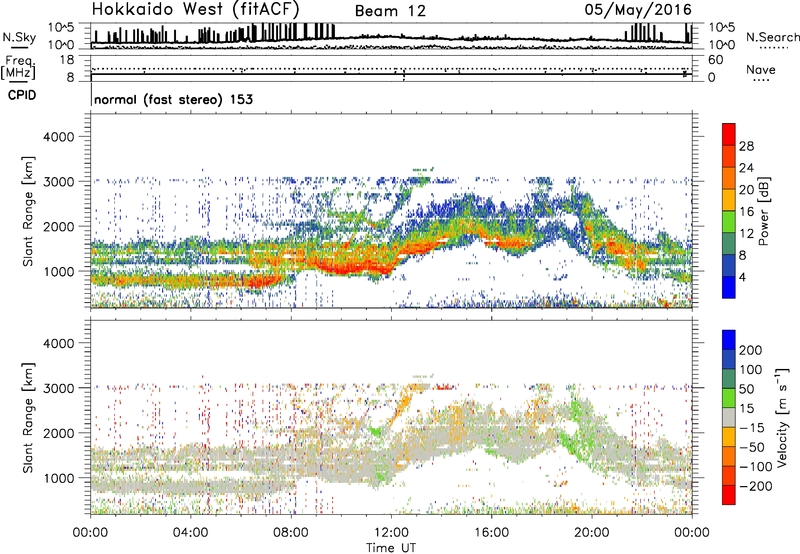This screenshot has height=554, width=800.
Task: Click the "18" frequency axis tick value
Action: 67,60
